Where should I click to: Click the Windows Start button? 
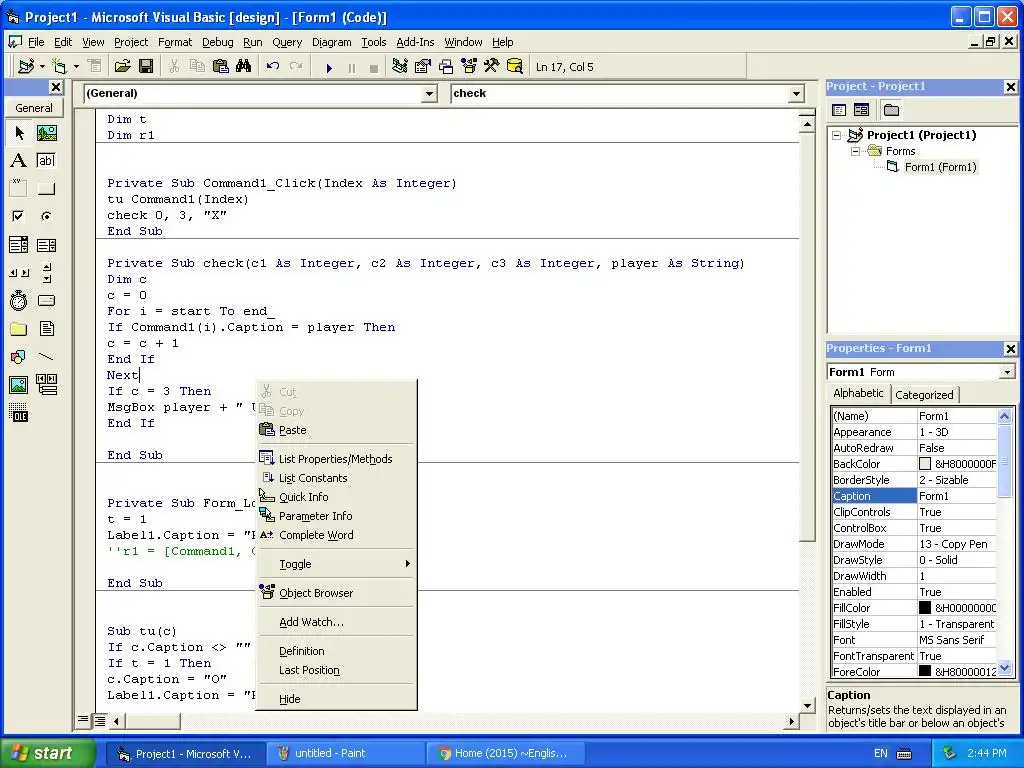point(46,753)
